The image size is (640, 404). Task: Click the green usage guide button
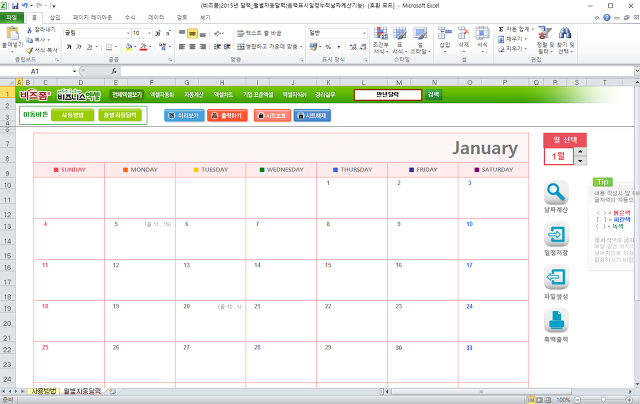[73, 115]
